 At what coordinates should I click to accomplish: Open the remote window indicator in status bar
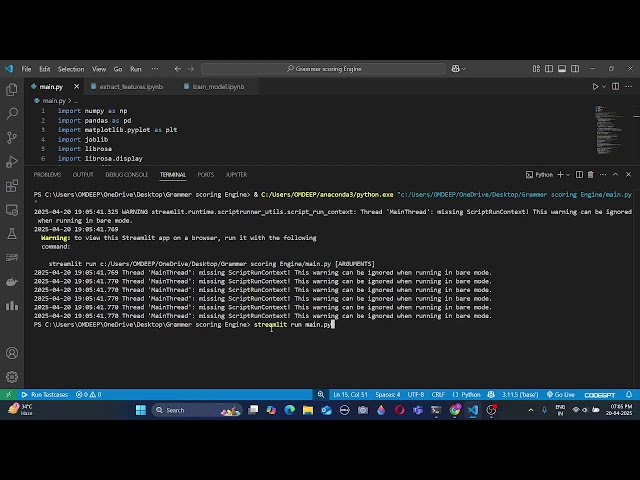point(8,394)
